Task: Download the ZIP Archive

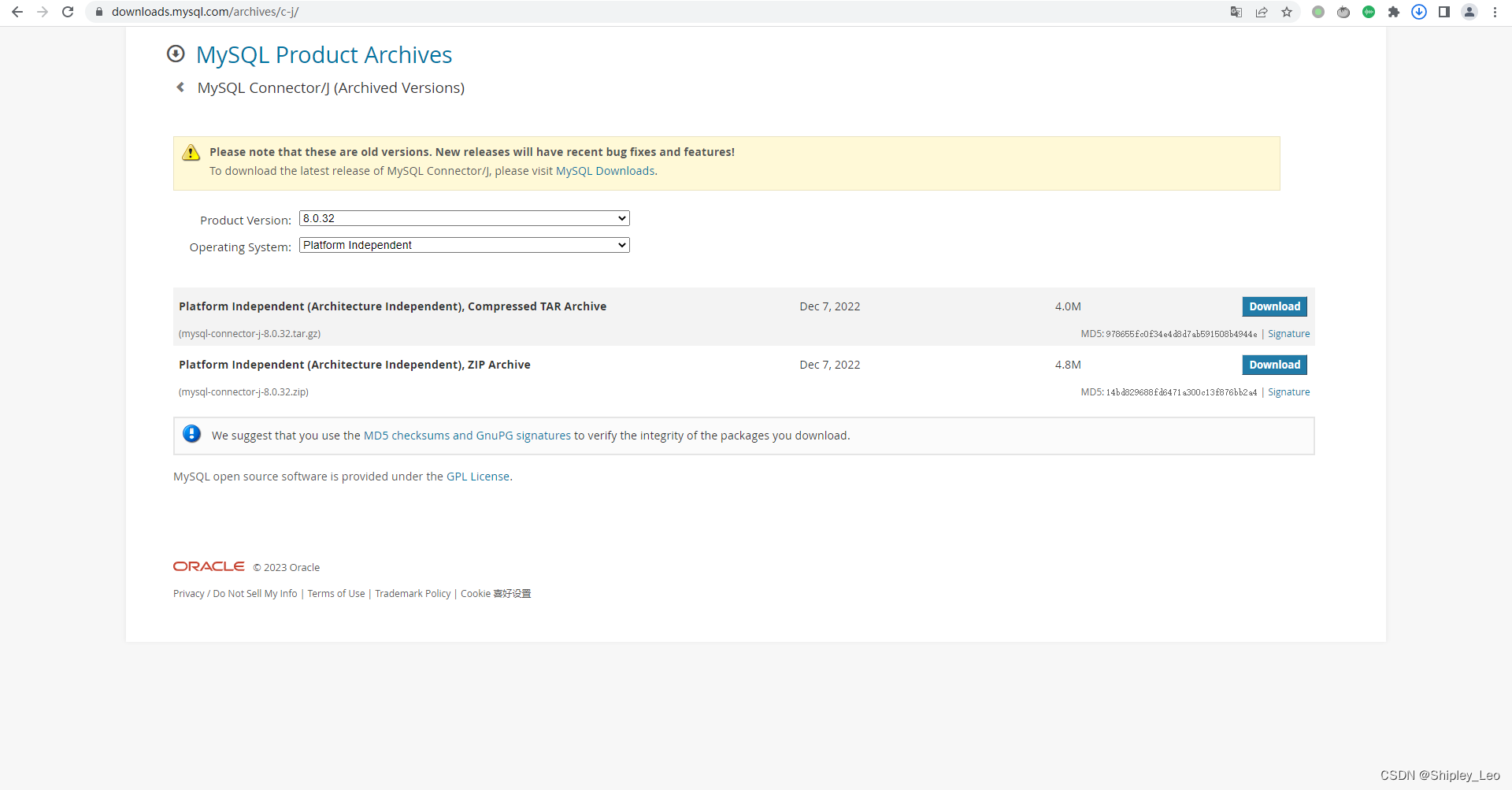Action: click(x=1274, y=365)
